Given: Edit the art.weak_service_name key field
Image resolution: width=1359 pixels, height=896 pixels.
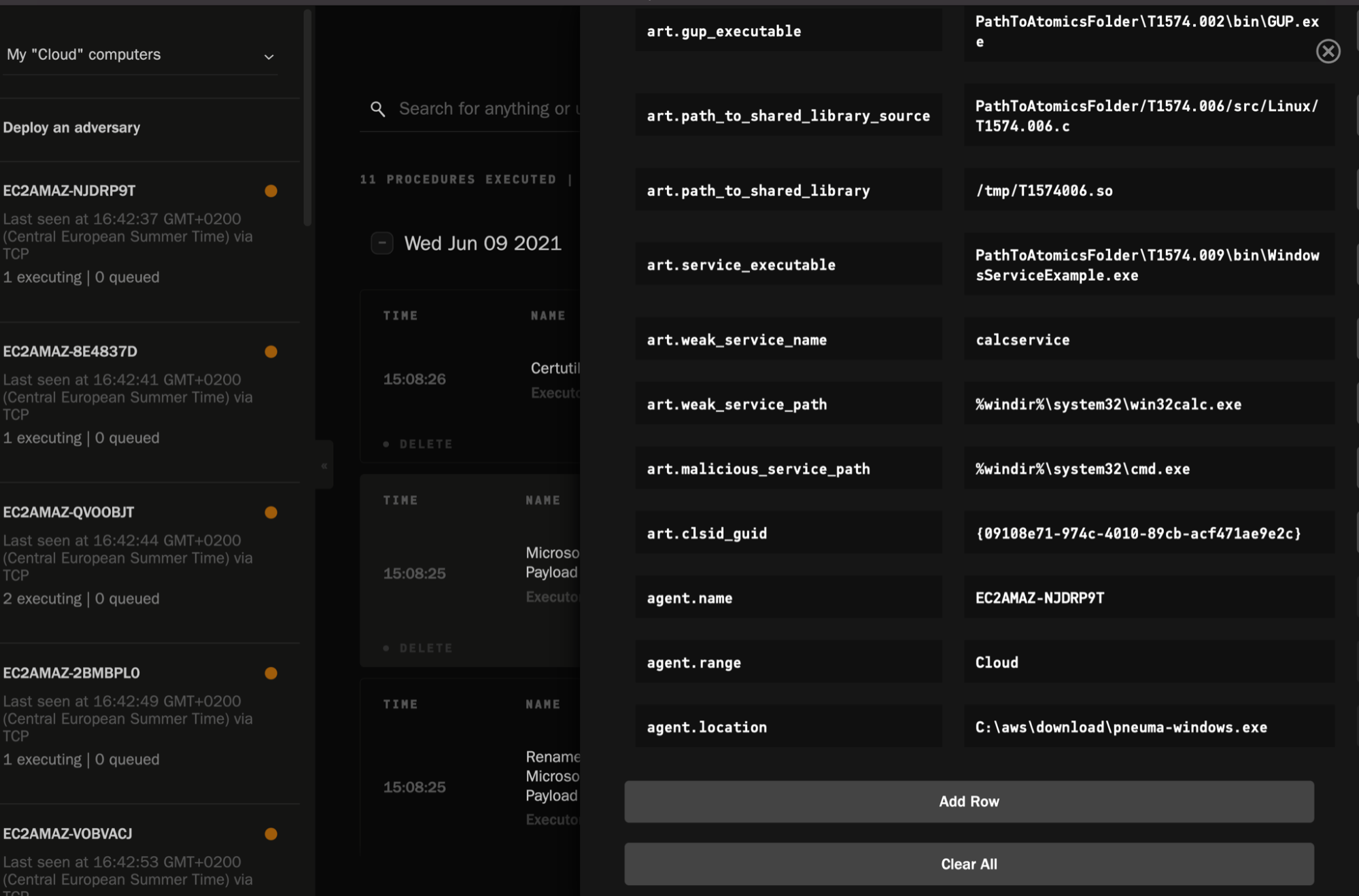Looking at the screenshot, I should 789,339.
